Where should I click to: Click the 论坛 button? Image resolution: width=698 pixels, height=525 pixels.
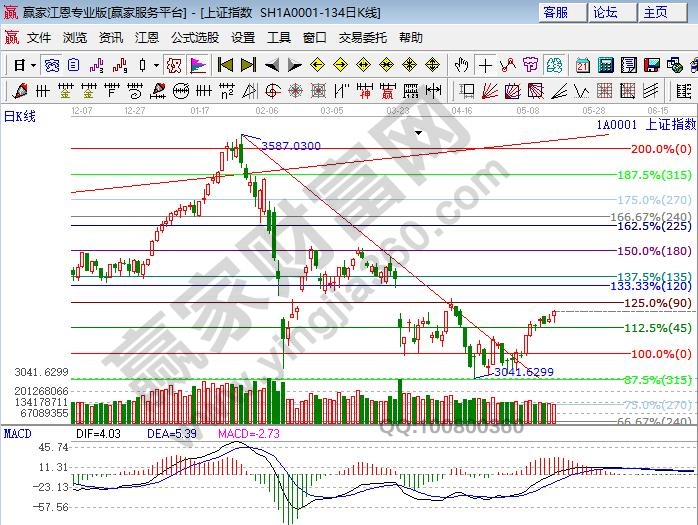pos(606,12)
